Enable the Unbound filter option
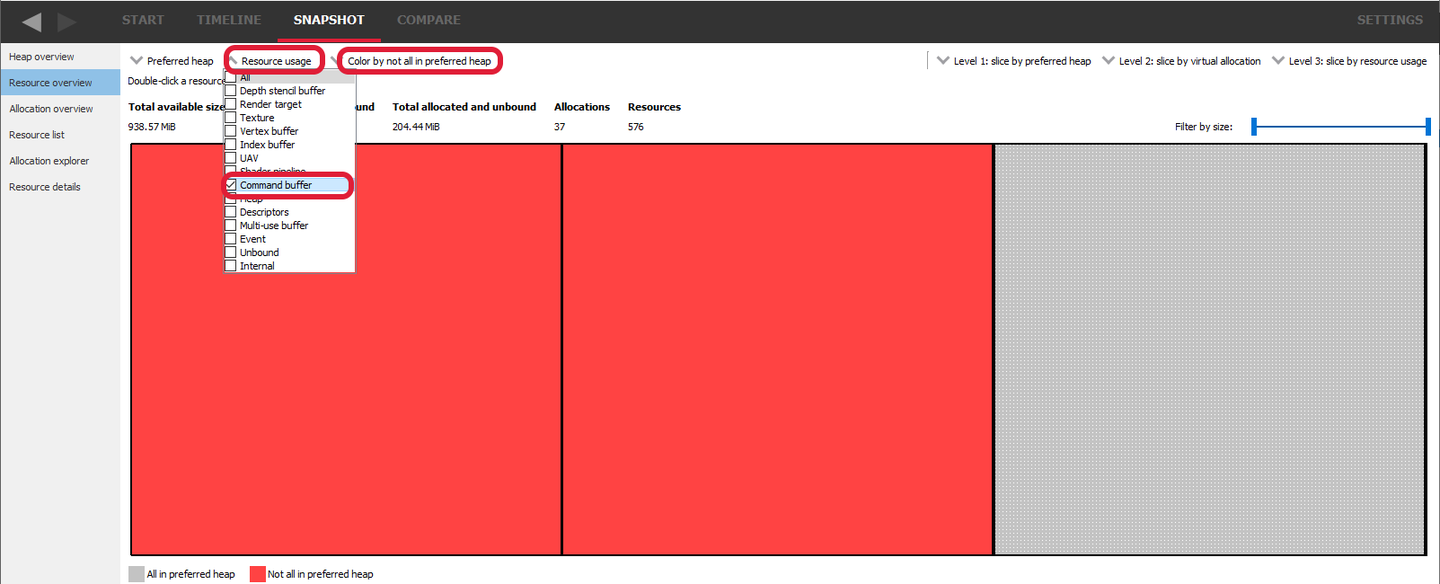Screen dimensions: 1440x584 click(230, 252)
